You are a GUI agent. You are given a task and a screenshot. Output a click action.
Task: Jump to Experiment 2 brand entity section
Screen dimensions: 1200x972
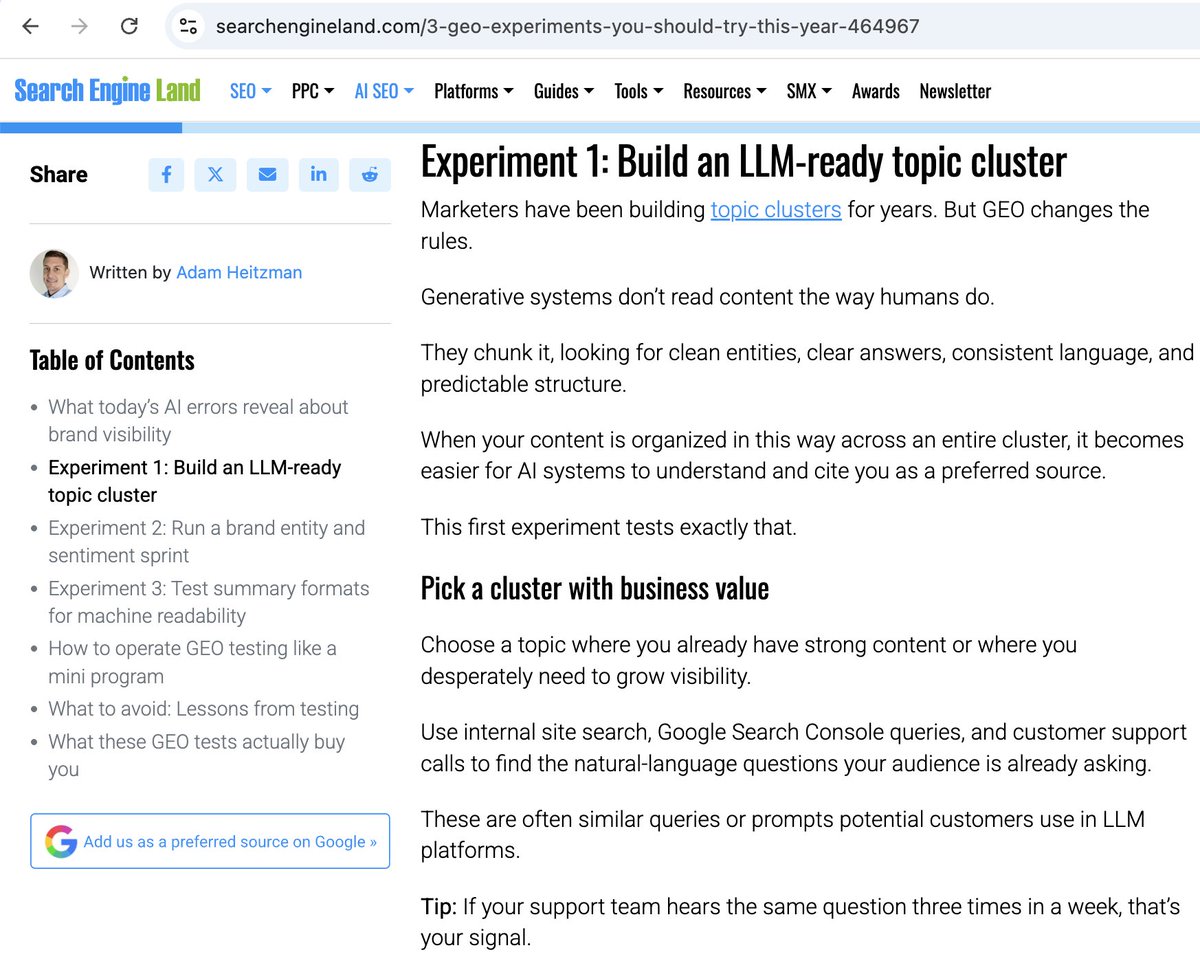[x=207, y=542]
